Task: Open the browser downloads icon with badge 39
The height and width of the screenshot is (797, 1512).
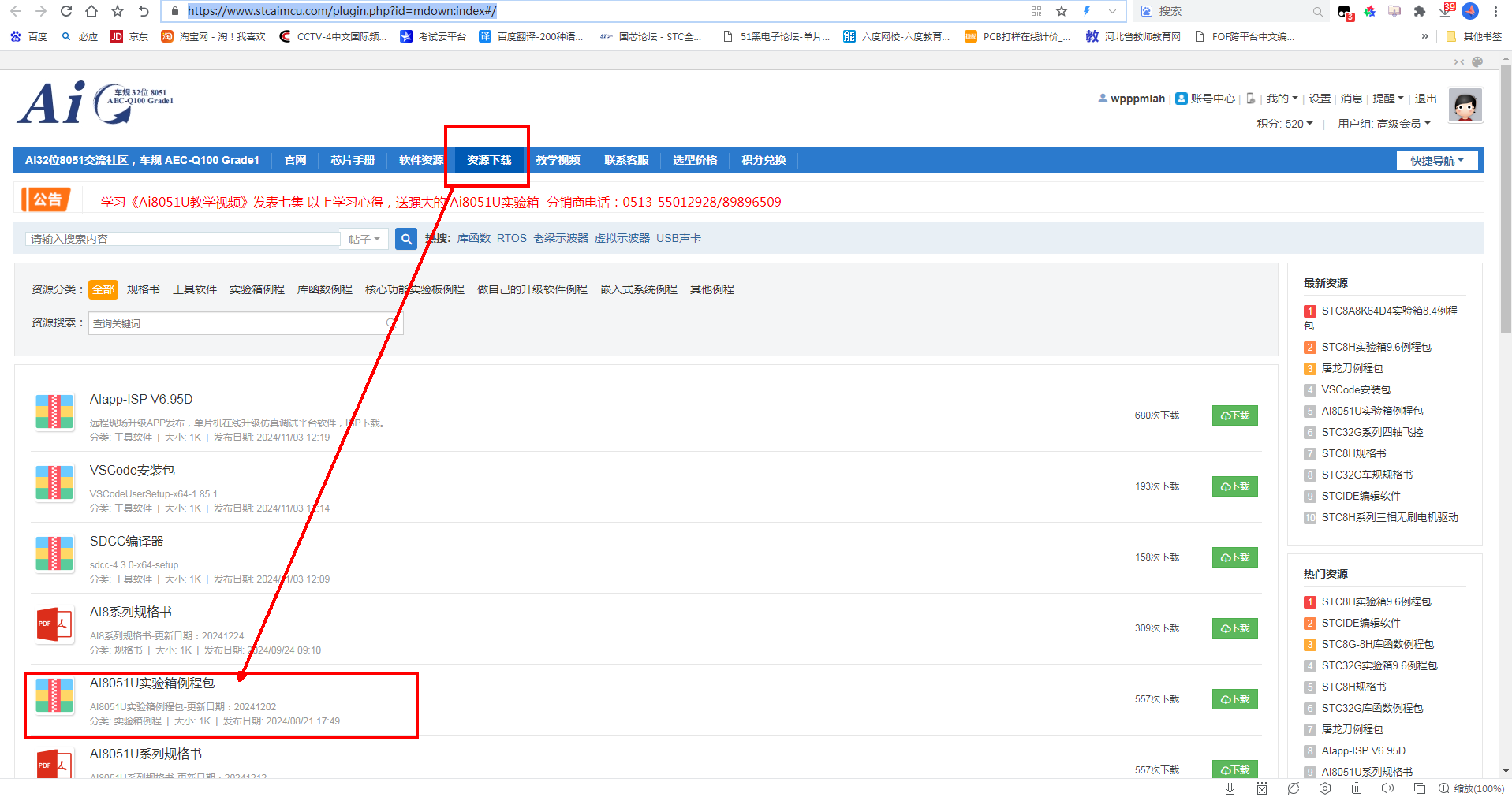Action: point(1447,10)
